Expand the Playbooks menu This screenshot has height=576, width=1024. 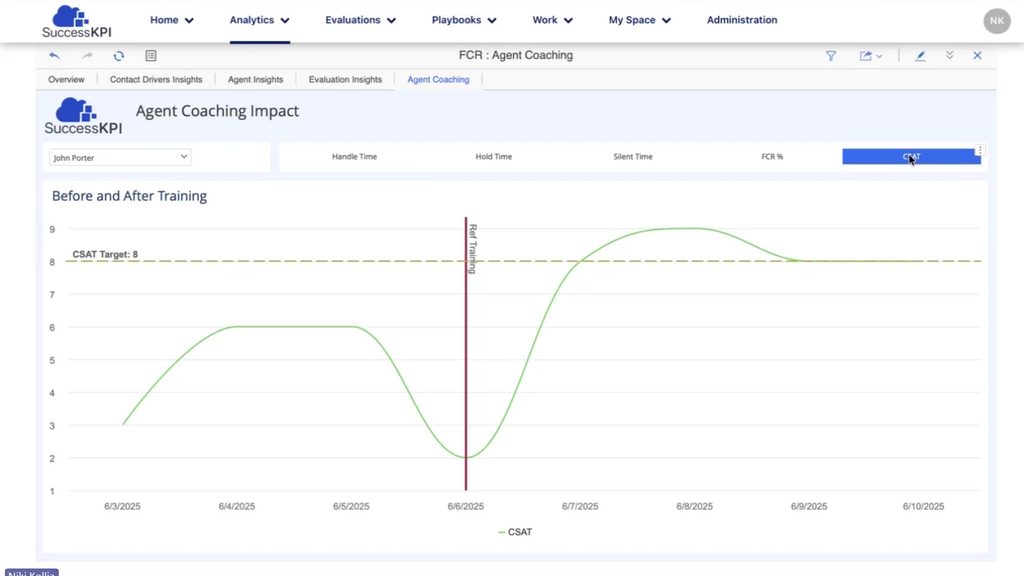[x=464, y=20]
